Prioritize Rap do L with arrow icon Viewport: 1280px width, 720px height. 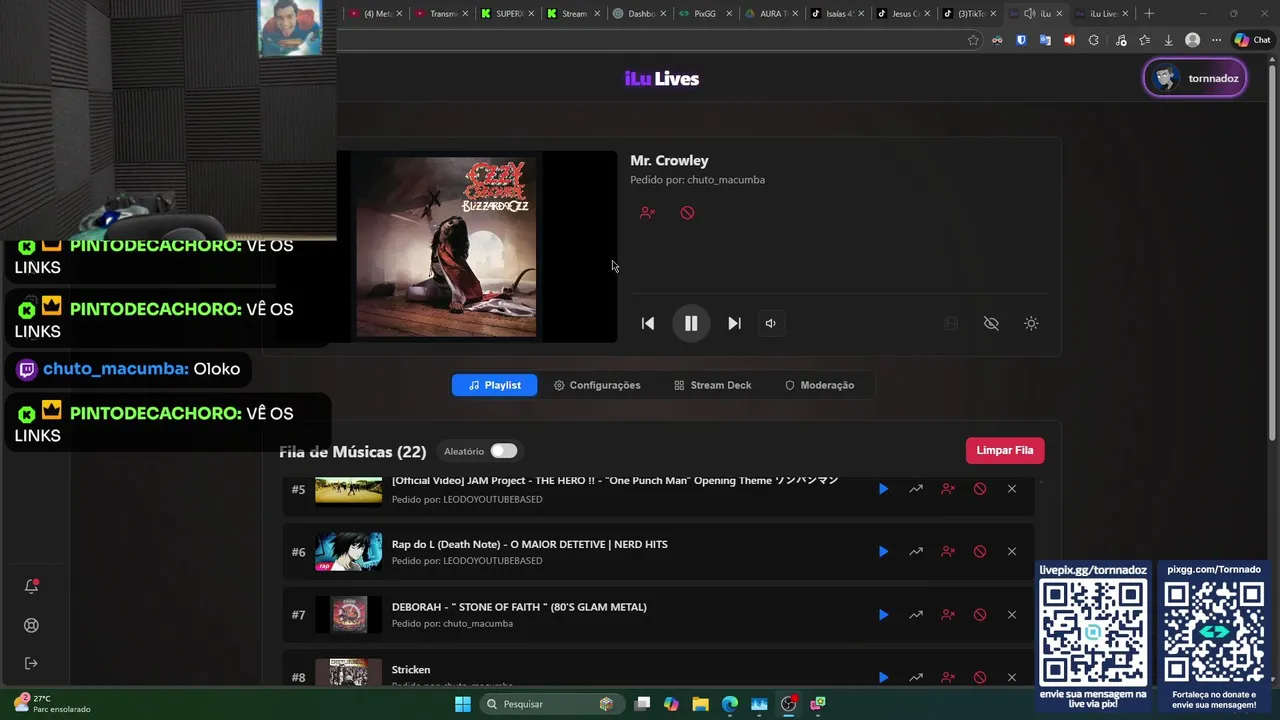click(916, 551)
